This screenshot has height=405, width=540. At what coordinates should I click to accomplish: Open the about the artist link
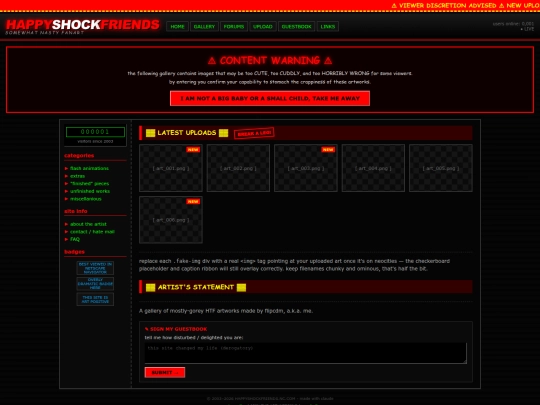click(88, 224)
